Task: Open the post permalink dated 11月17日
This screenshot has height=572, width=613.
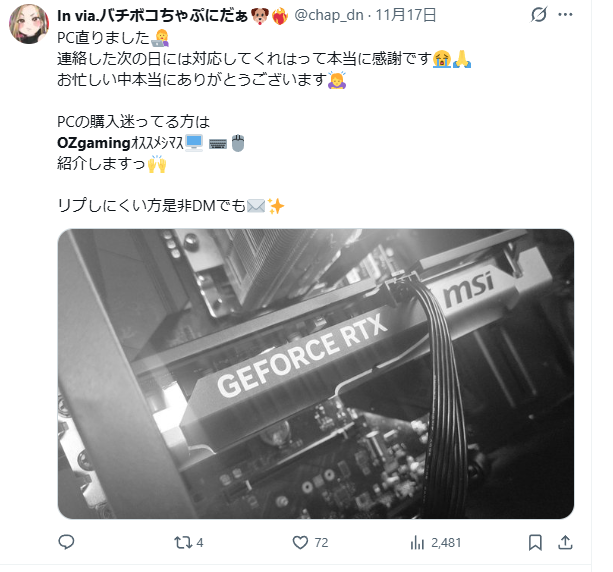Action: click(x=406, y=15)
